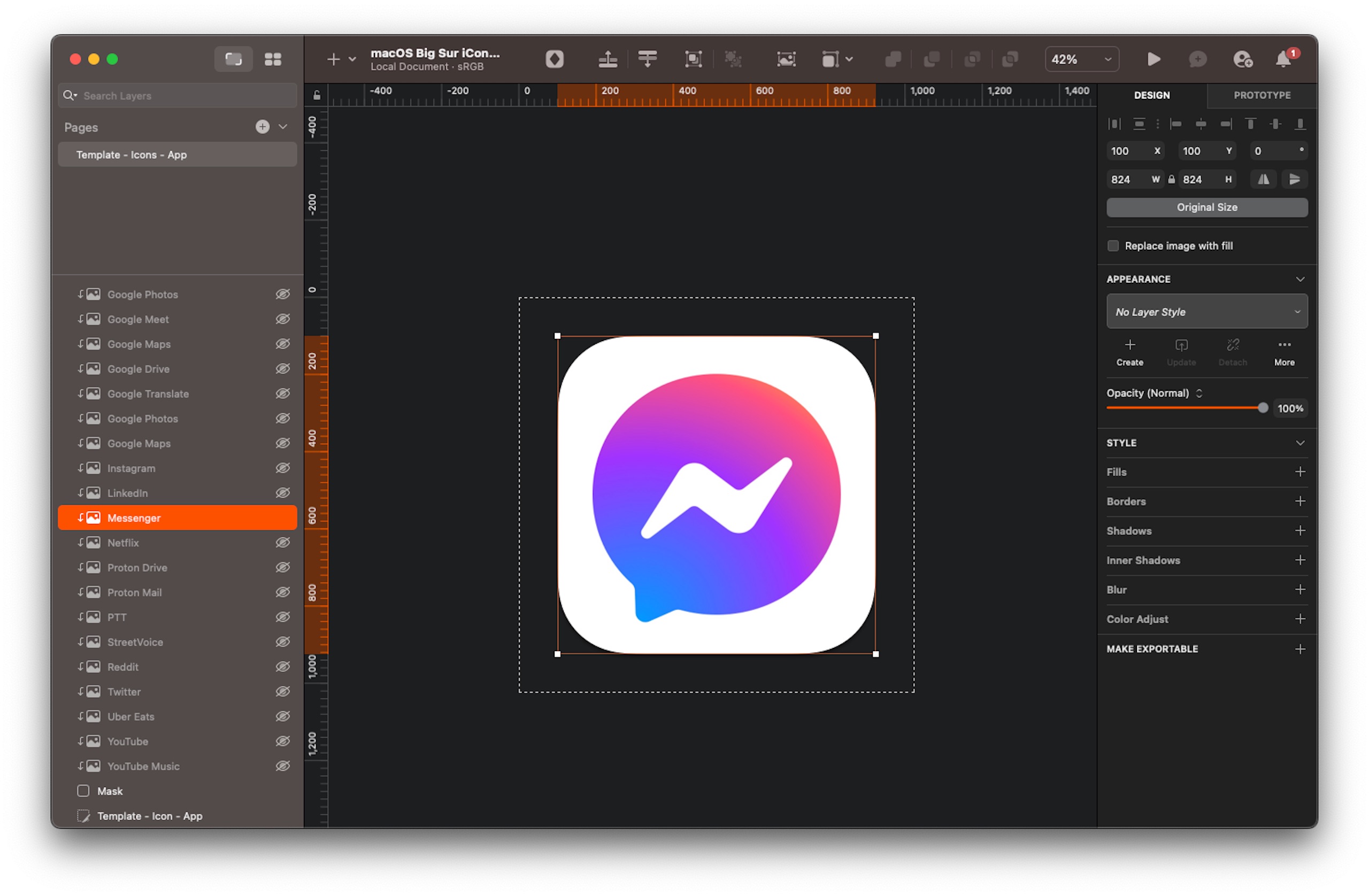Toggle ruler lock icon at canvas corner
Viewport: 1369px width, 896px height.
pyautogui.click(x=317, y=96)
